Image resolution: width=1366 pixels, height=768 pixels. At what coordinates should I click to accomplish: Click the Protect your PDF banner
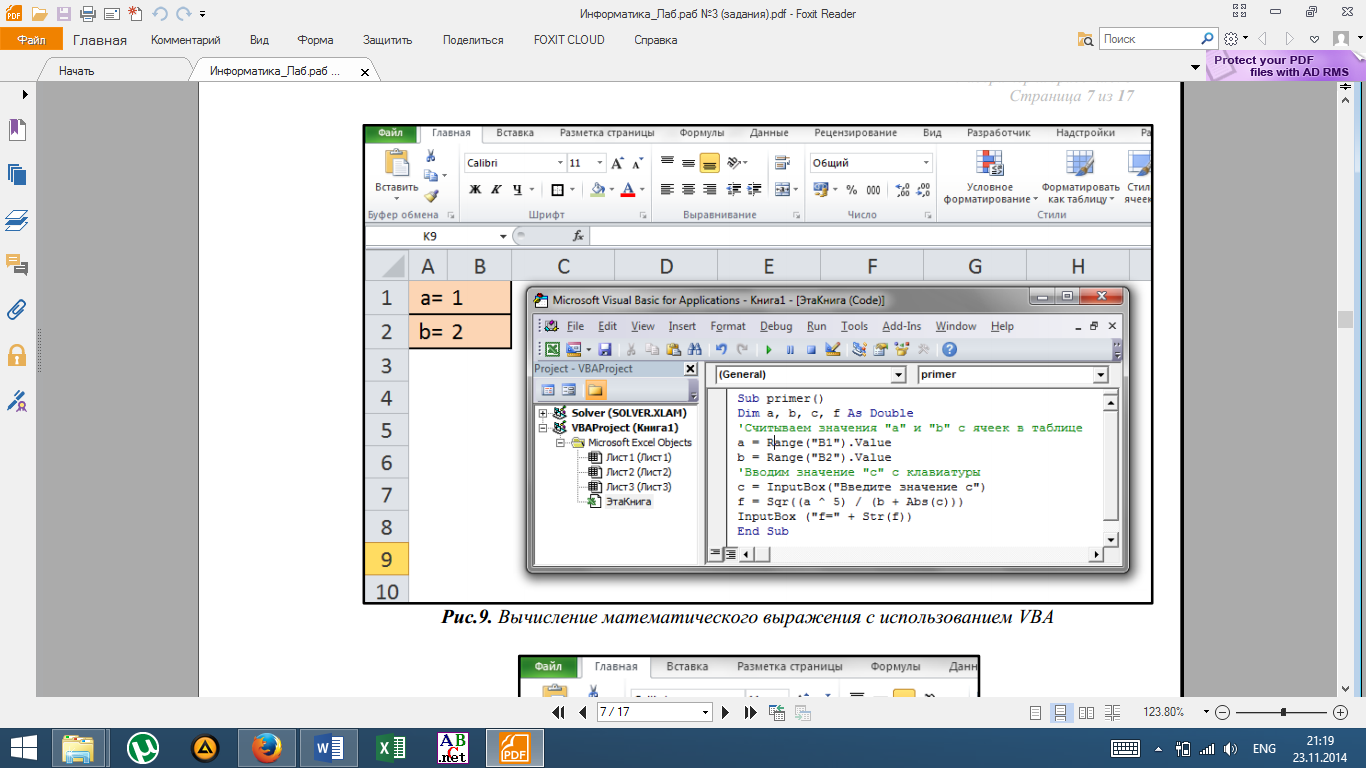pos(1284,66)
